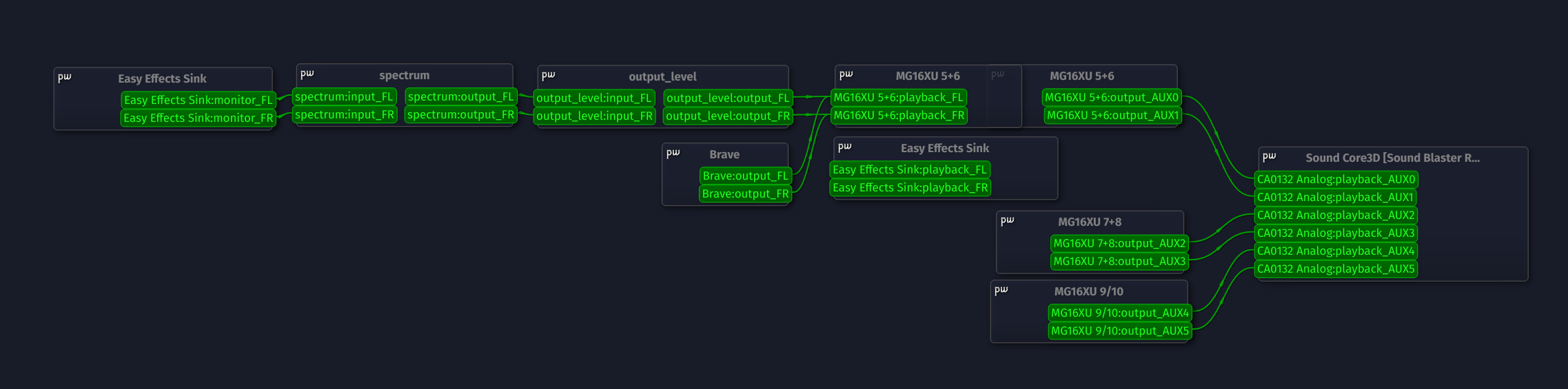Screen dimensions: 1568x389
Task: Click the dimmed pw icon on the MG16XU 5+6 output node
Action: (998, 74)
